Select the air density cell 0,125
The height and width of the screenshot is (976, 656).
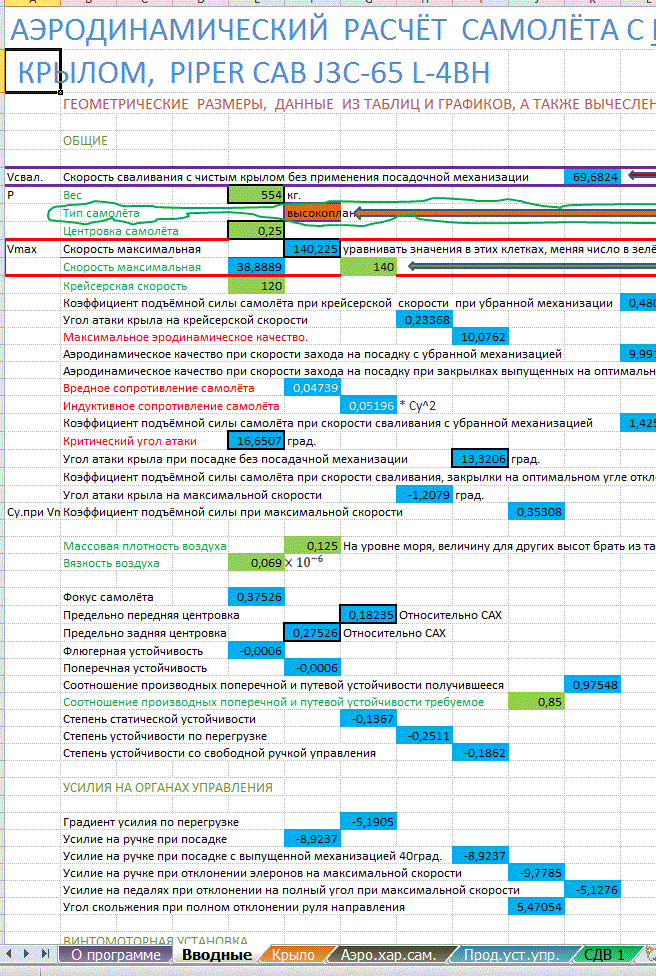[x=313, y=545]
